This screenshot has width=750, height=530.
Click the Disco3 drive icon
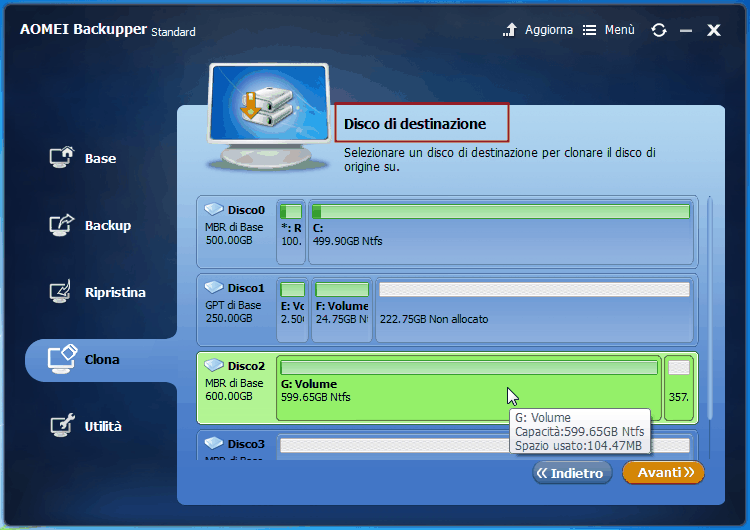tap(214, 443)
